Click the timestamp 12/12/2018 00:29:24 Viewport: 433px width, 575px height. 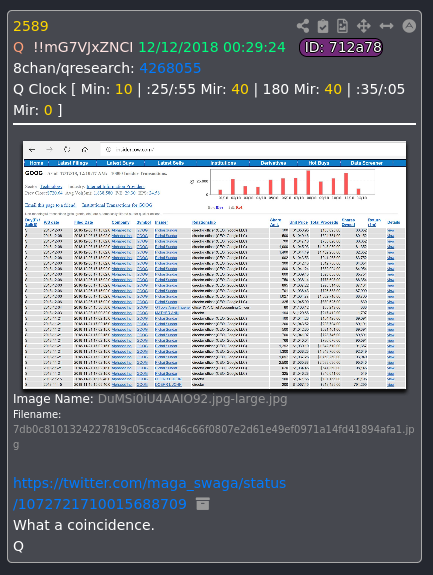(x=212, y=47)
